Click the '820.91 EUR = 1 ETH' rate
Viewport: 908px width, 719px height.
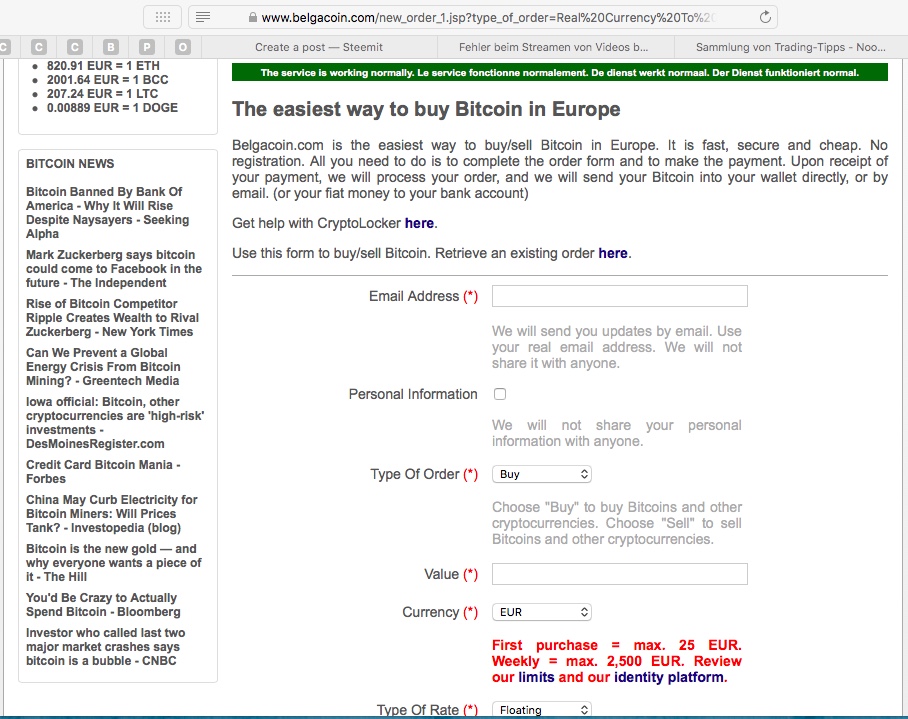coord(103,65)
